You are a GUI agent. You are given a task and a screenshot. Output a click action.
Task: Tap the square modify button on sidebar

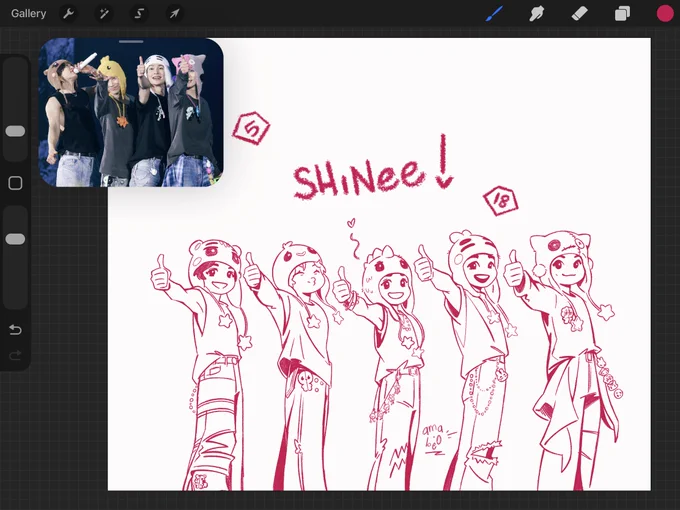coord(15,183)
